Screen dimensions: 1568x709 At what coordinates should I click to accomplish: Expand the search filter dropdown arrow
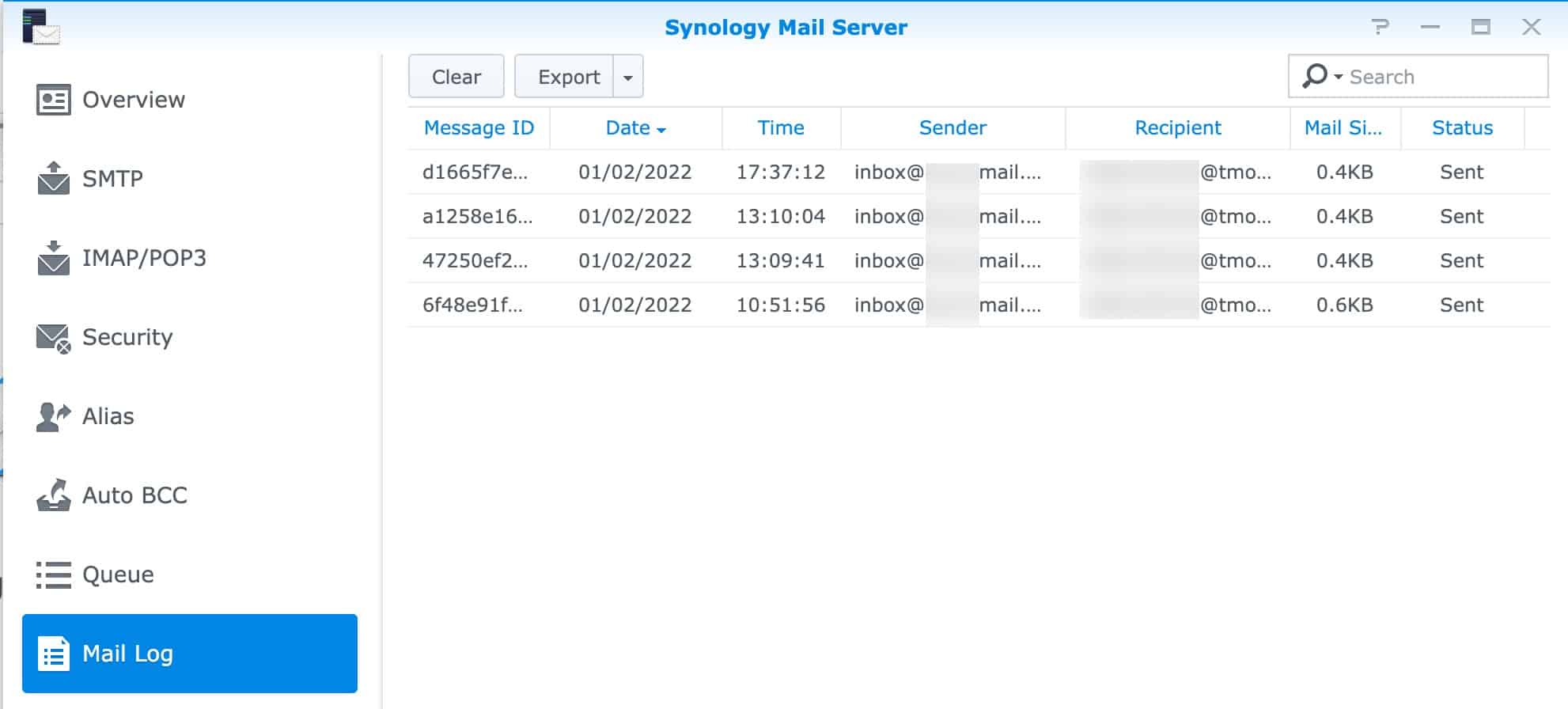coord(1339,77)
